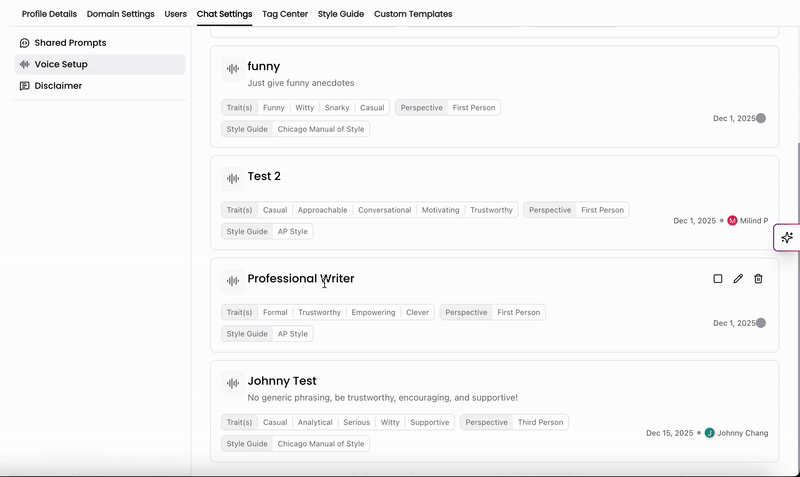Select the Chat Settings tab
The height and width of the screenshot is (477, 800).
pos(224,14)
